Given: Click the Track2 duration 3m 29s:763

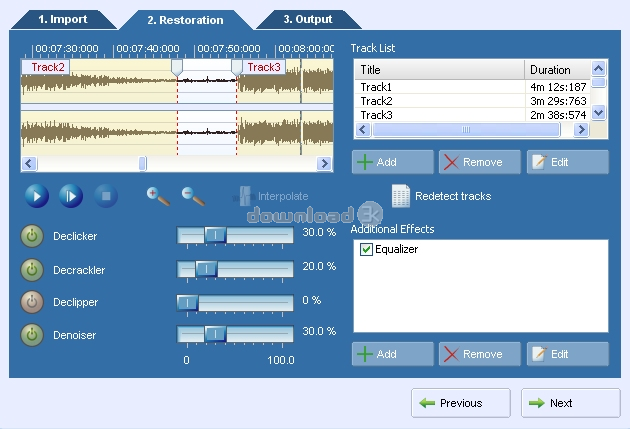Looking at the screenshot, I should [558, 101].
